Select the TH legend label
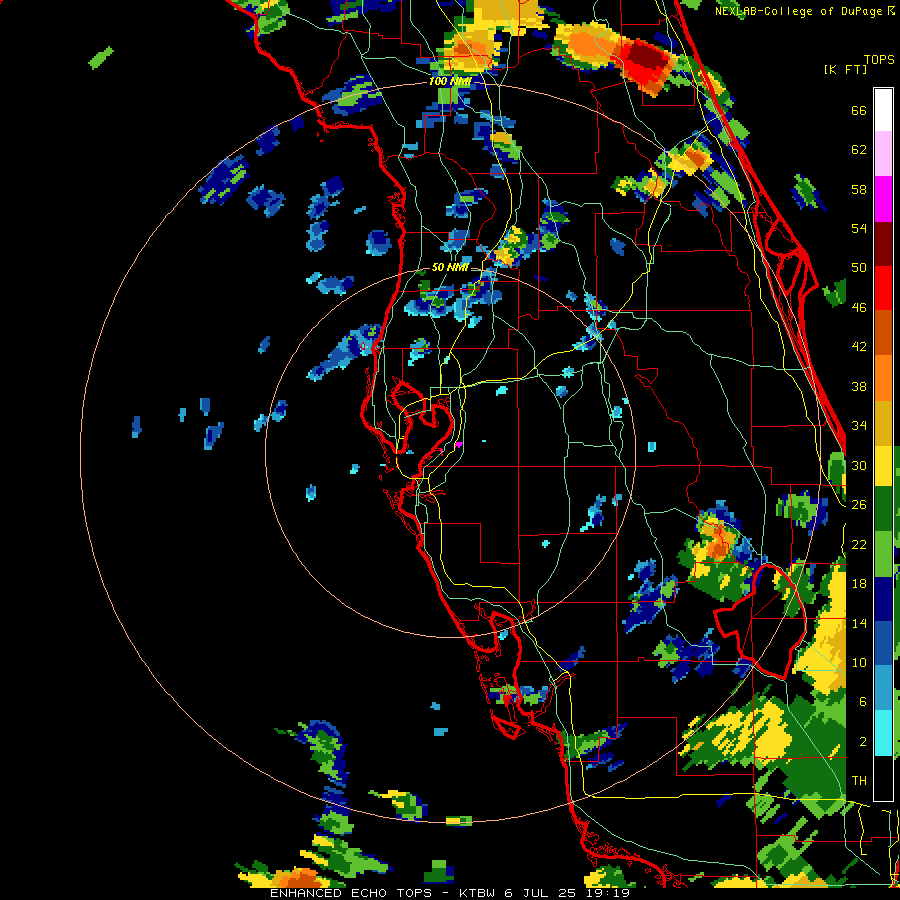The height and width of the screenshot is (900, 900). click(859, 781)
